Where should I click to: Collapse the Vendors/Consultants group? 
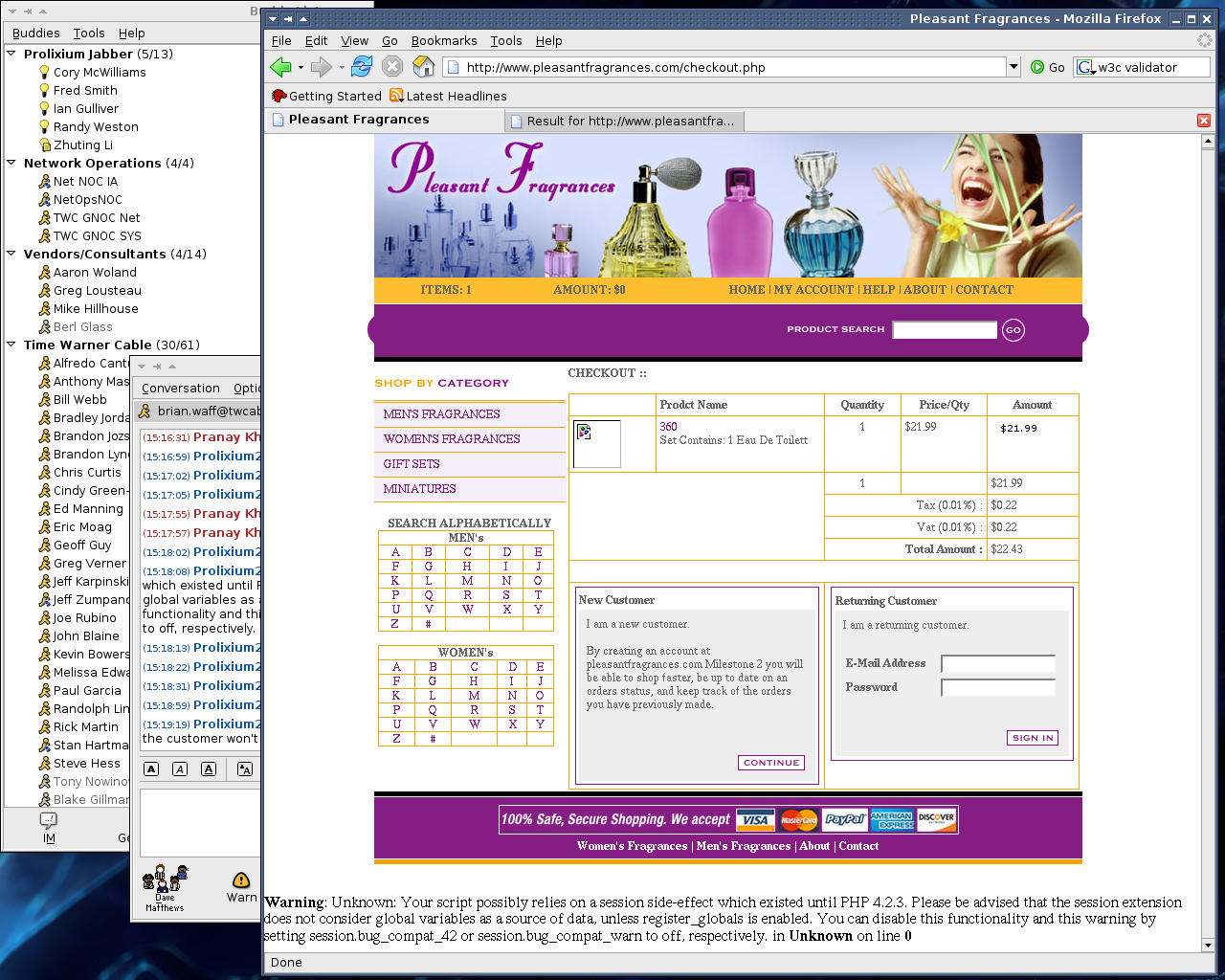point(11,255)
